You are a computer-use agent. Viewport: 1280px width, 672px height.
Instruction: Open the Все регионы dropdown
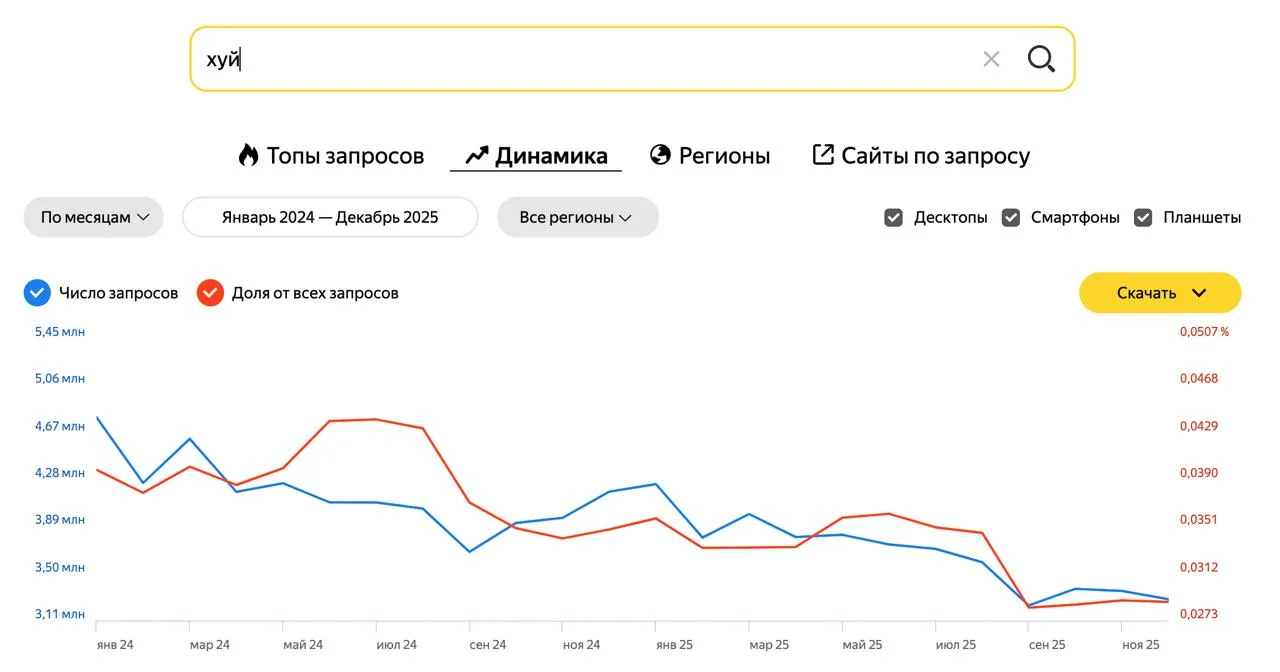577,217
